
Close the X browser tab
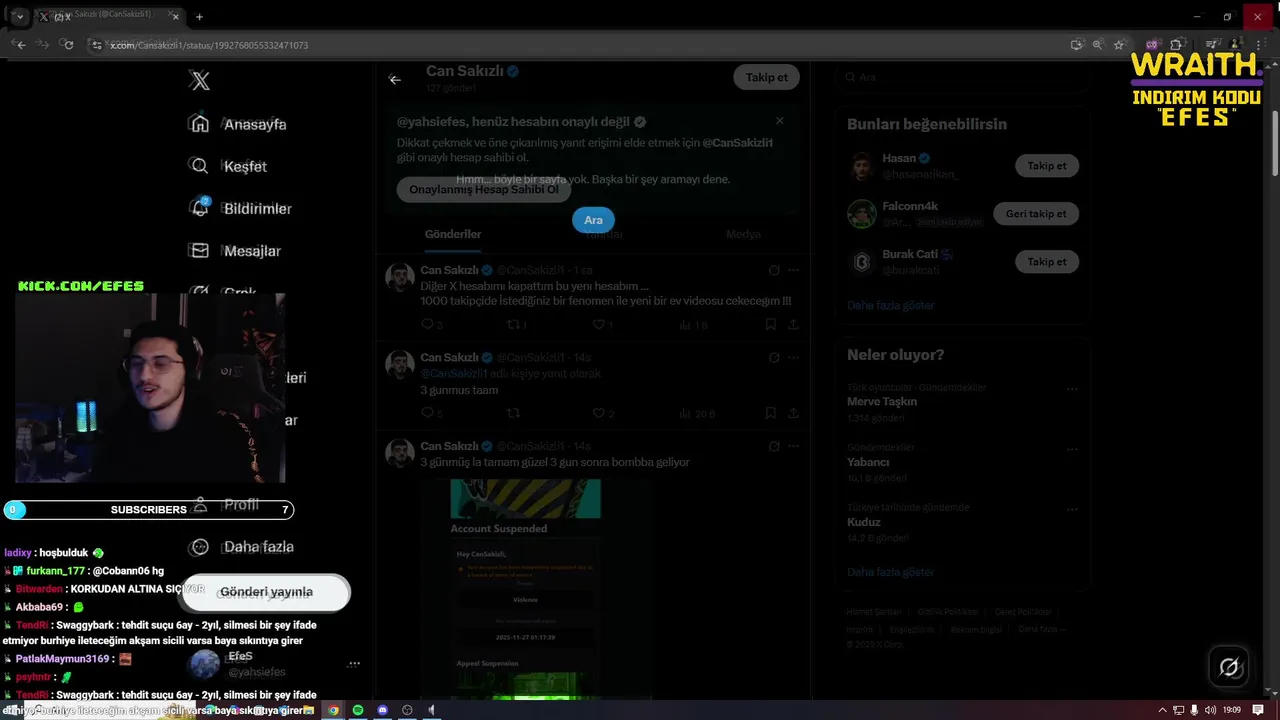[174, 16]
